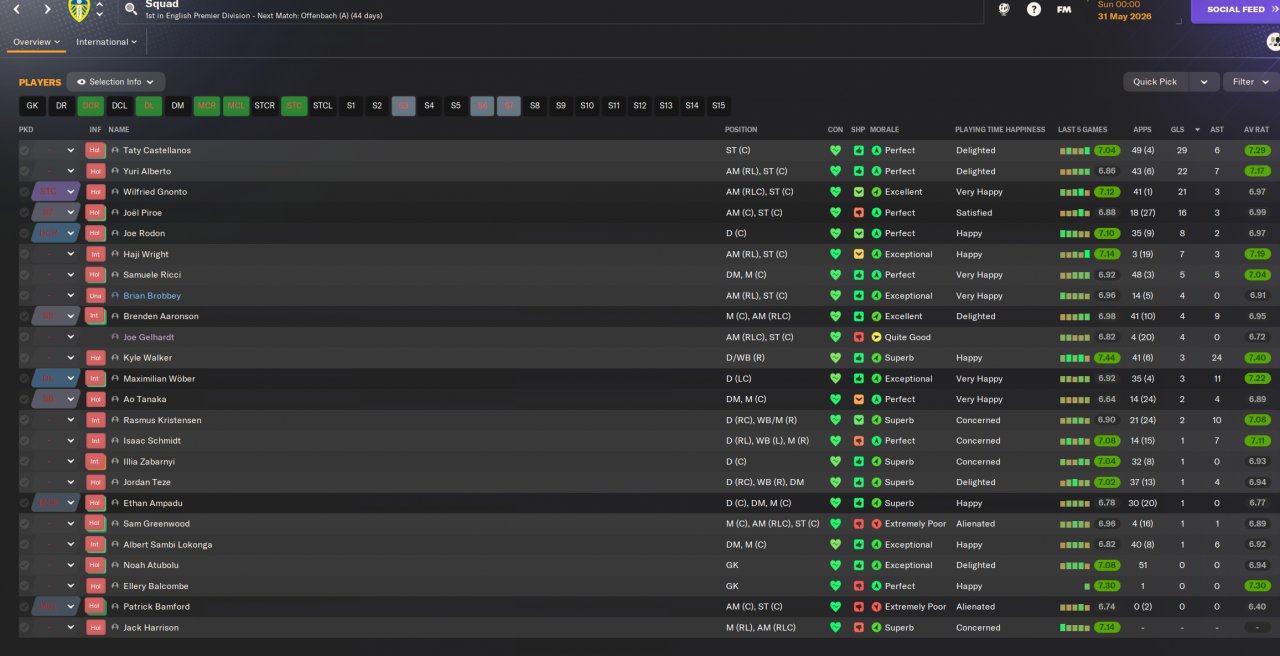This screenshot has height=656, width=1280.
Task: Toggle picked checkmark for Illia Zabarnyi
Action: (x=24, y=462)
